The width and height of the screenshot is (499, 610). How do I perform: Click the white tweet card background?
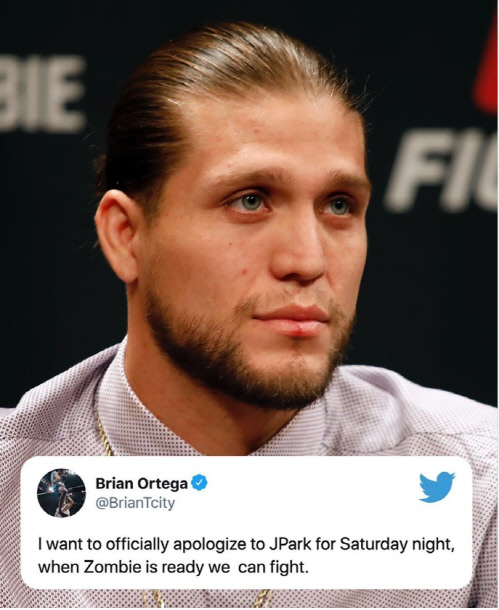[x=247, y=522]
